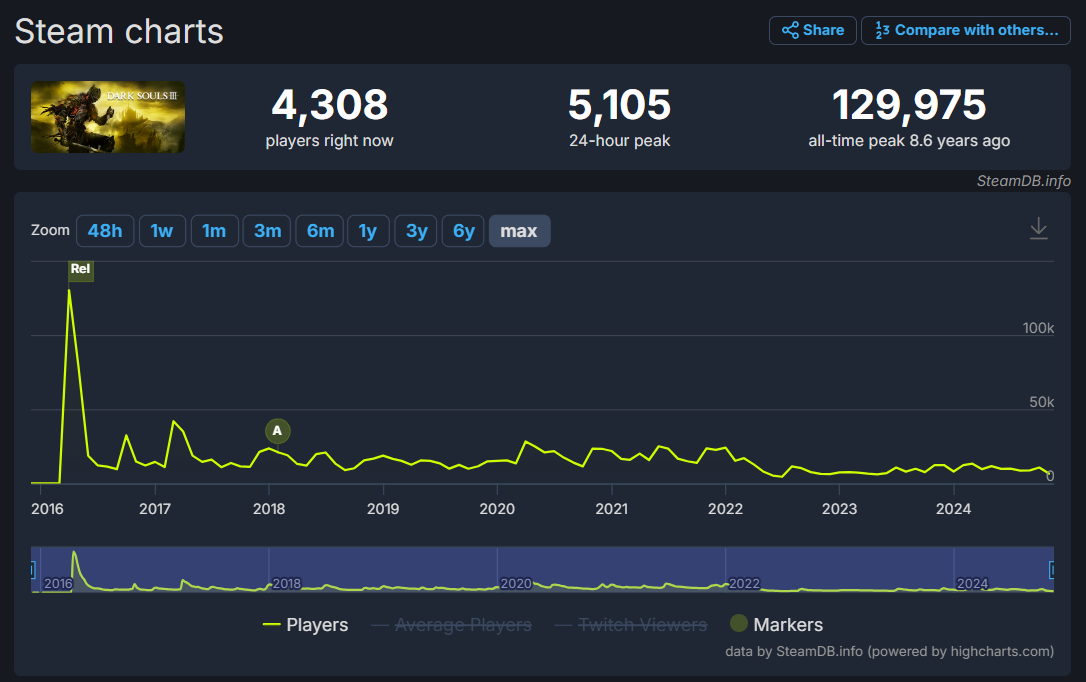Click the Rel release marker flag
Image resolution: width=1086 pixels, height=682 pixels.
point(80,269)
